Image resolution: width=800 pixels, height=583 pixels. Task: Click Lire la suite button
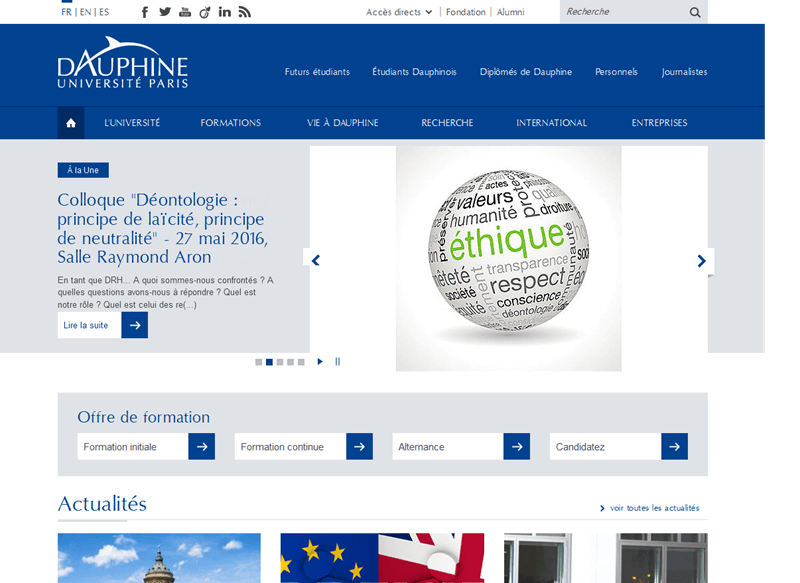(x=89, y=325)
